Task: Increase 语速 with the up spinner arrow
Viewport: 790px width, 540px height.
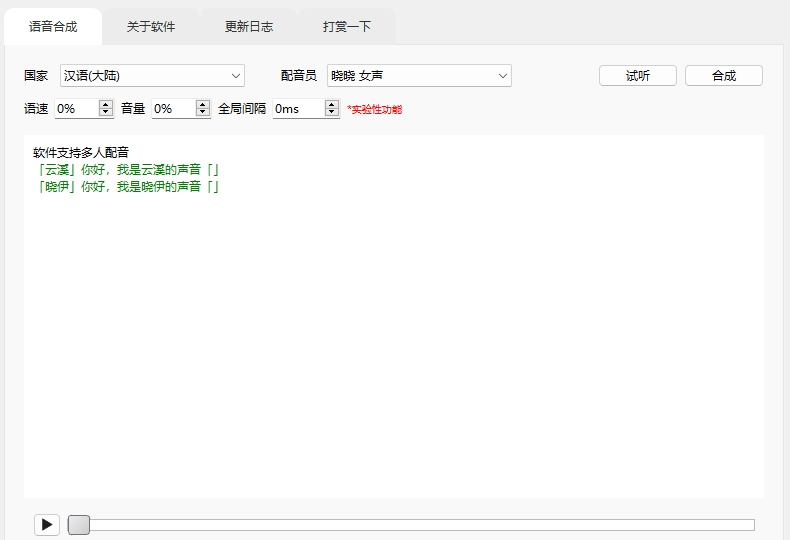Action: click(106, 104)
